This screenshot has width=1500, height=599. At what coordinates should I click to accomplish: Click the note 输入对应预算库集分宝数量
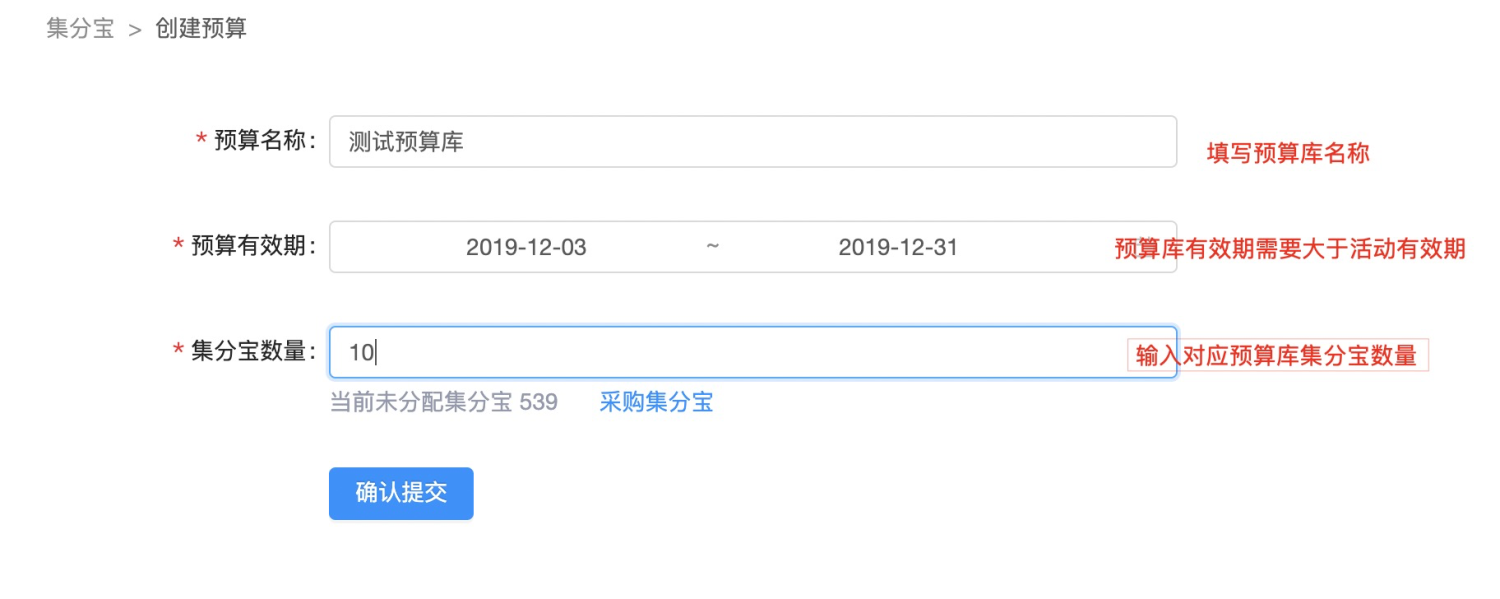click(x=1279, y=354)
